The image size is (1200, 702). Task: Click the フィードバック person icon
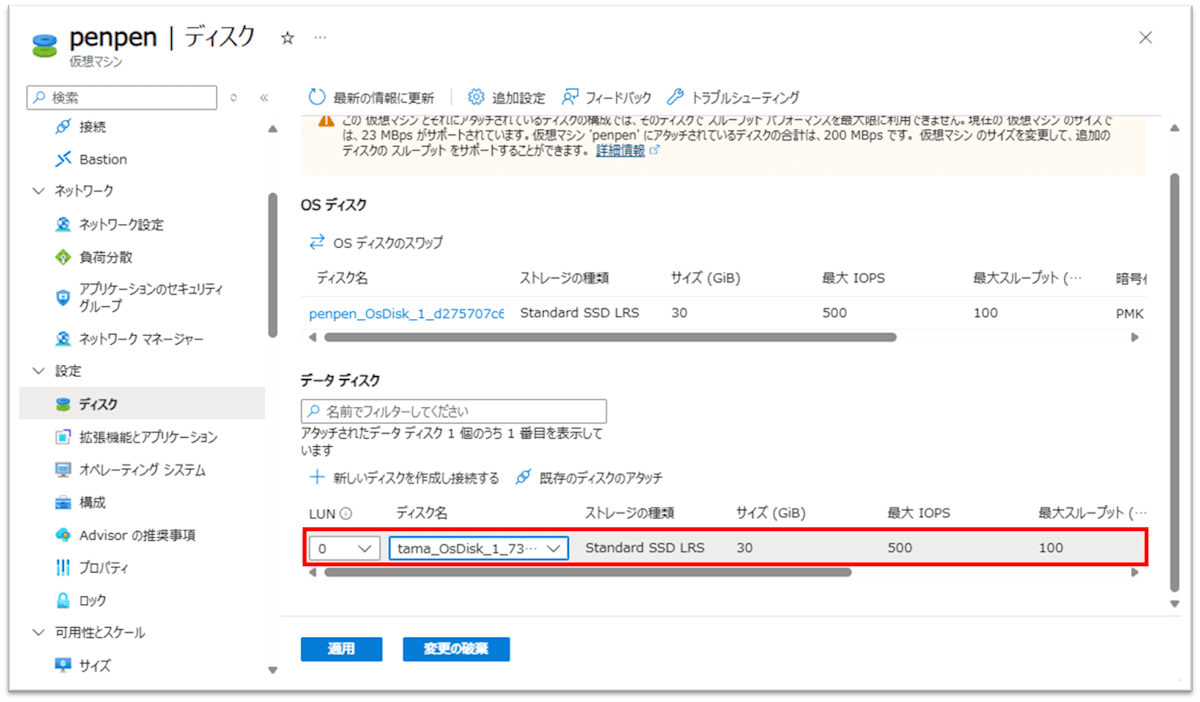pyautogui.click(x=570, y=97)
